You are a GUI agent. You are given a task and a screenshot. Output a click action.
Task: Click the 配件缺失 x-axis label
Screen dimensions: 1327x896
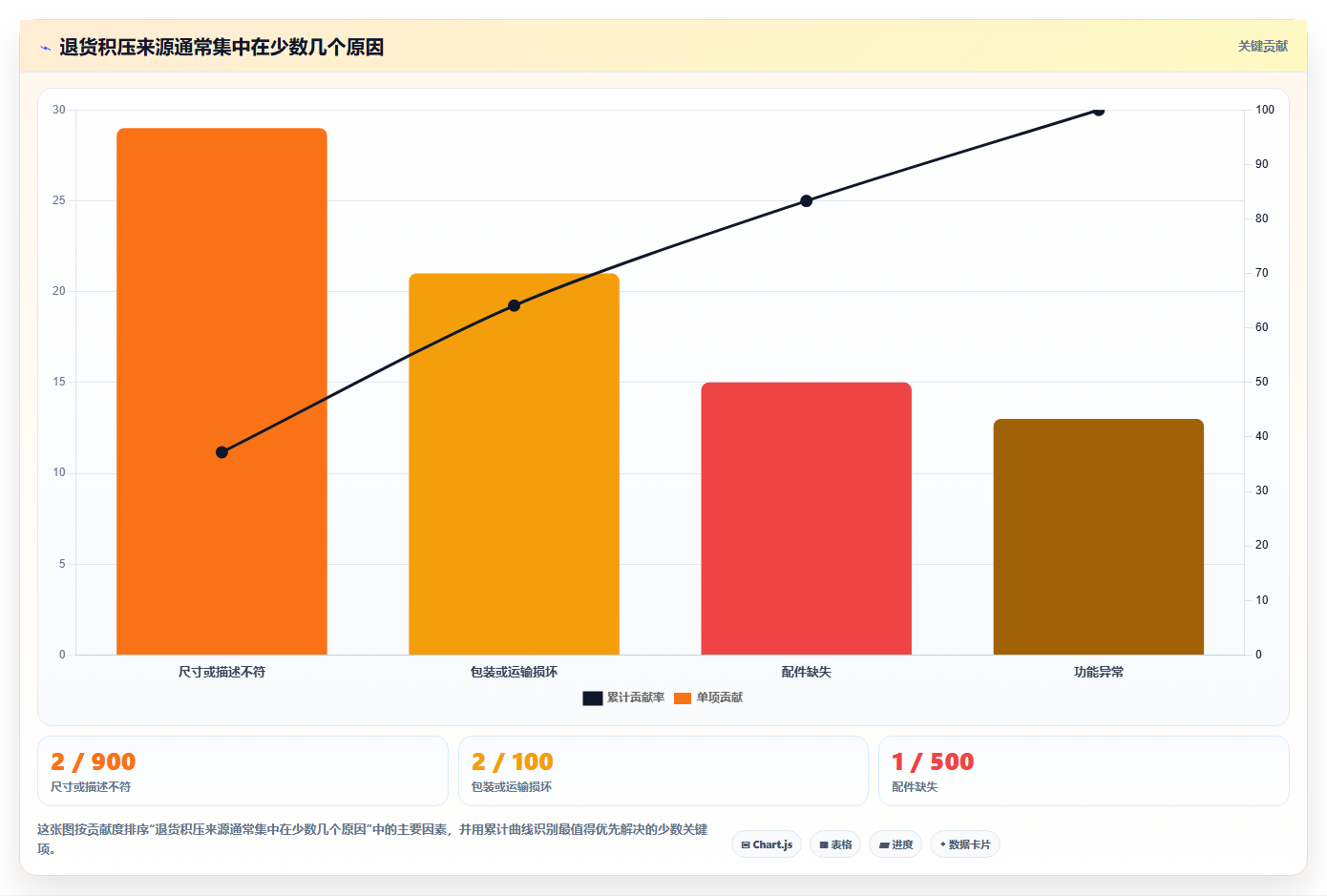click(x=806, y=672)
